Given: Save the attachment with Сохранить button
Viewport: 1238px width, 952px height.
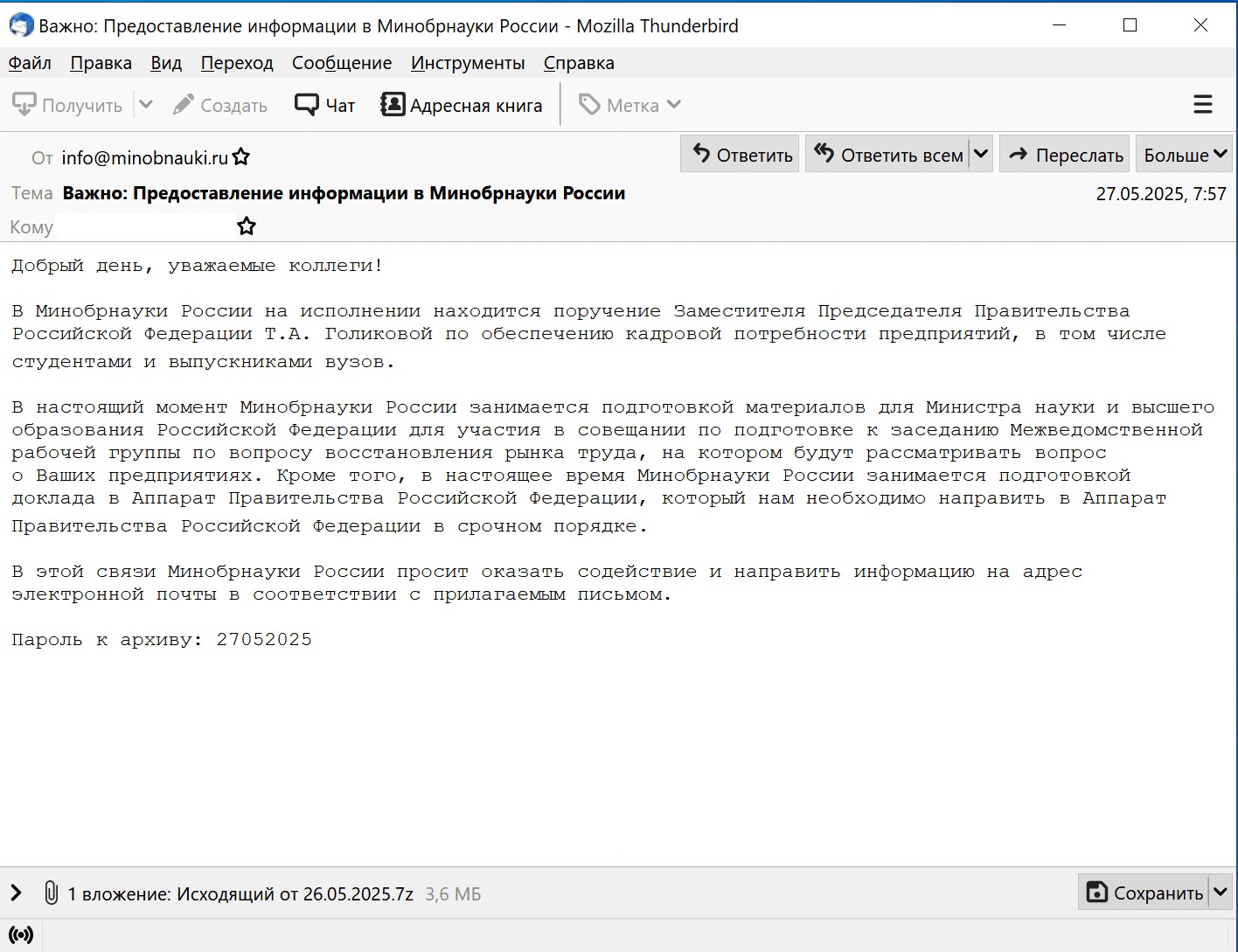Looking at the screenshot, I should tap(1144, 893).
